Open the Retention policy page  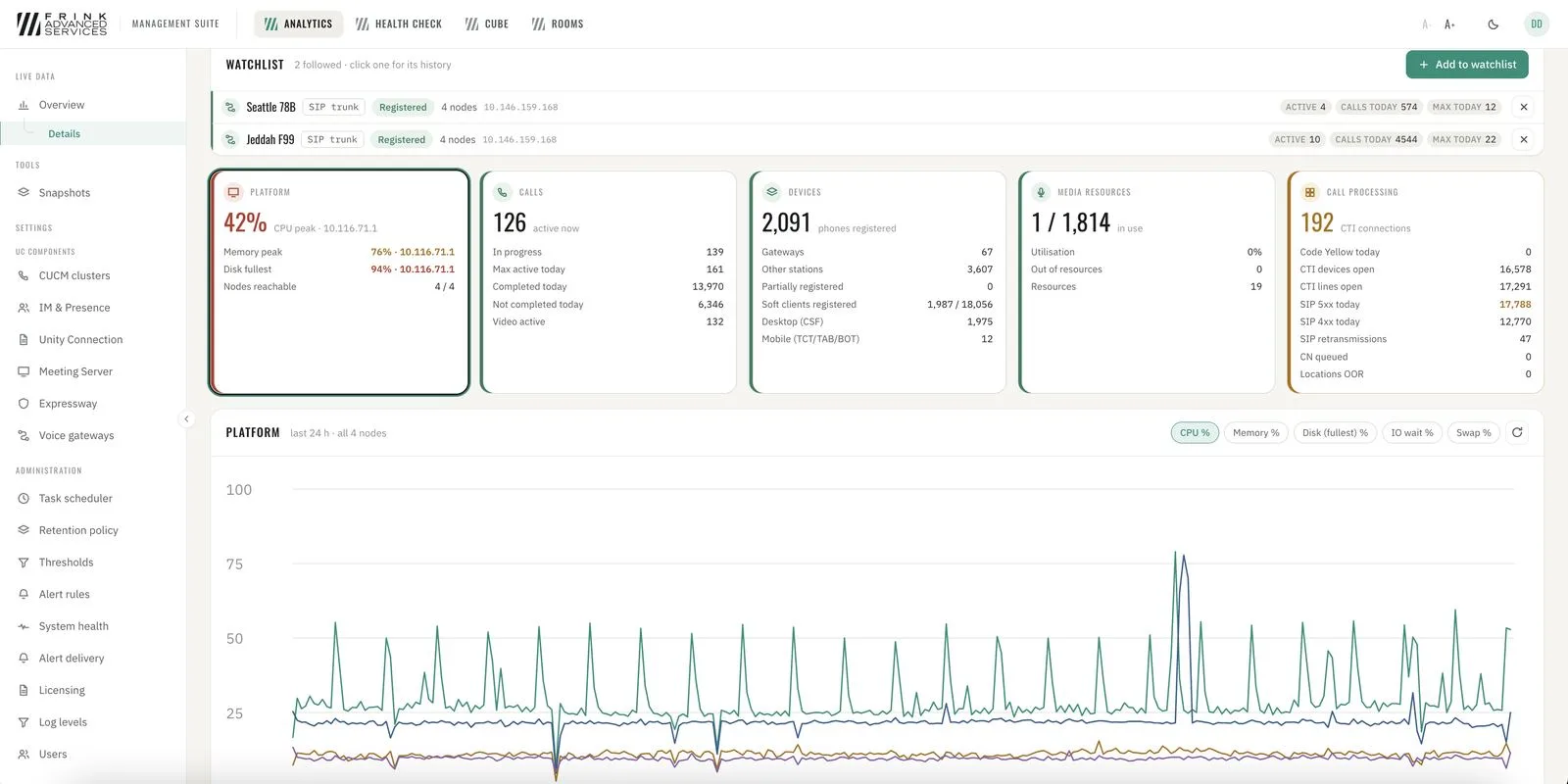click(93, 530)
